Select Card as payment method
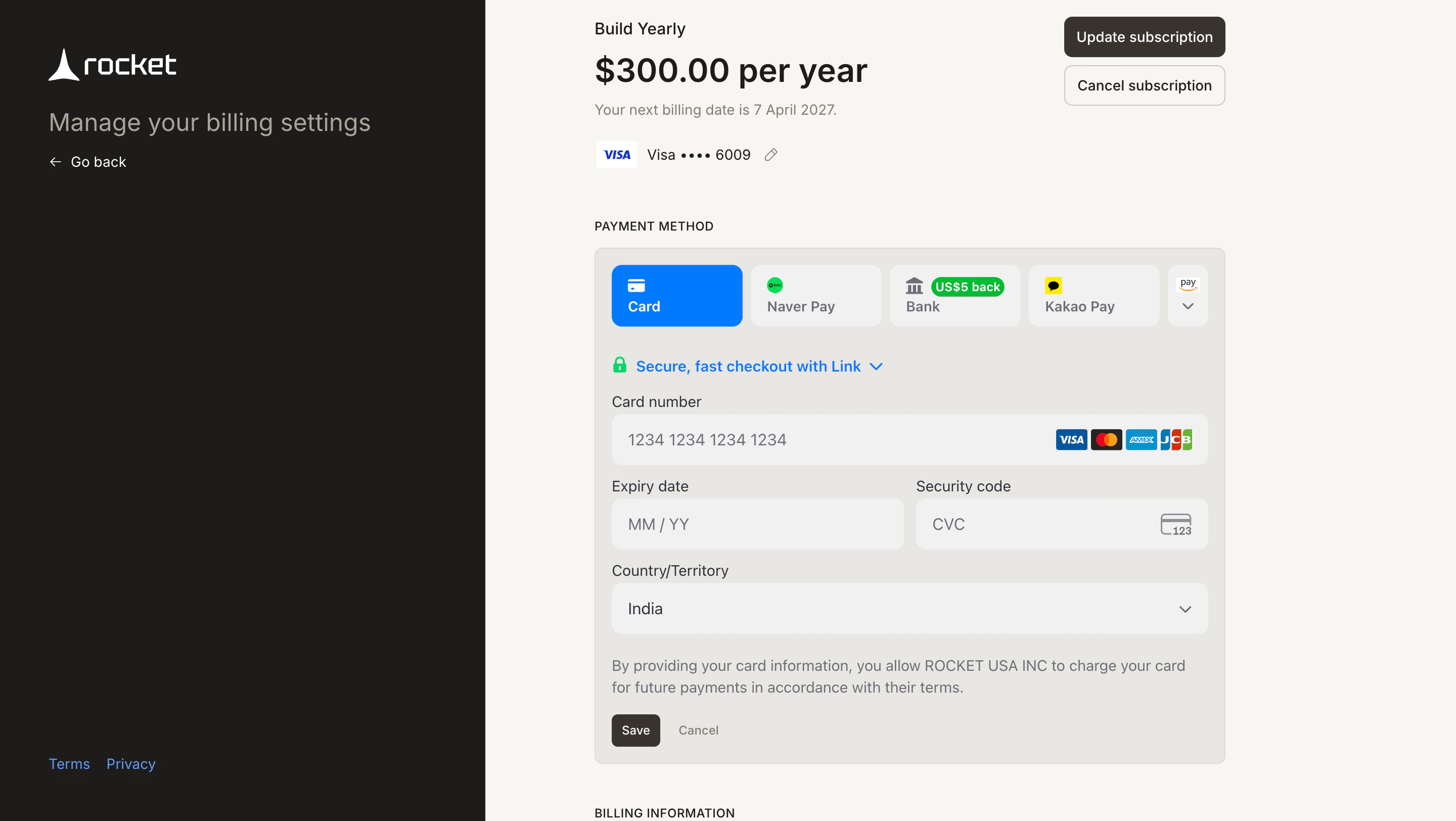The image size is (1456, 821). click(x=676, y=296)
